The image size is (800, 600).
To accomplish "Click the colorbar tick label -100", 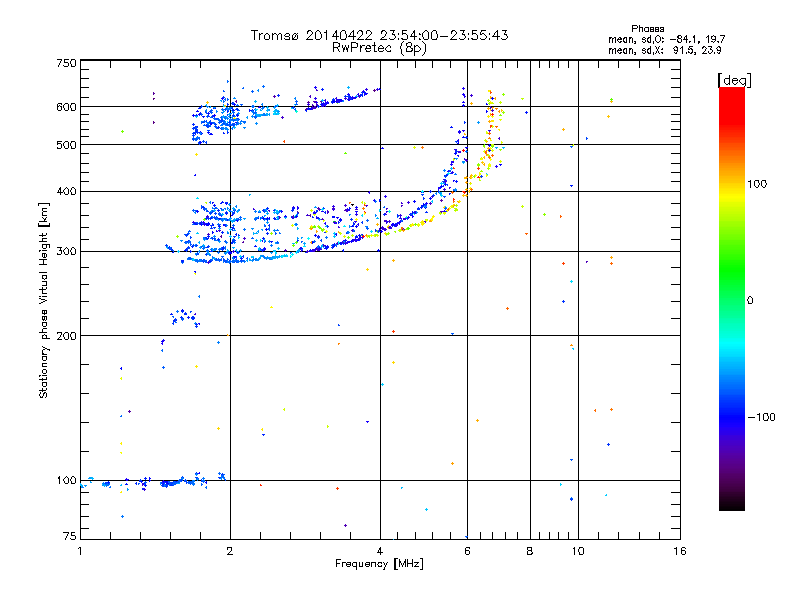I will tap(762, 417).
